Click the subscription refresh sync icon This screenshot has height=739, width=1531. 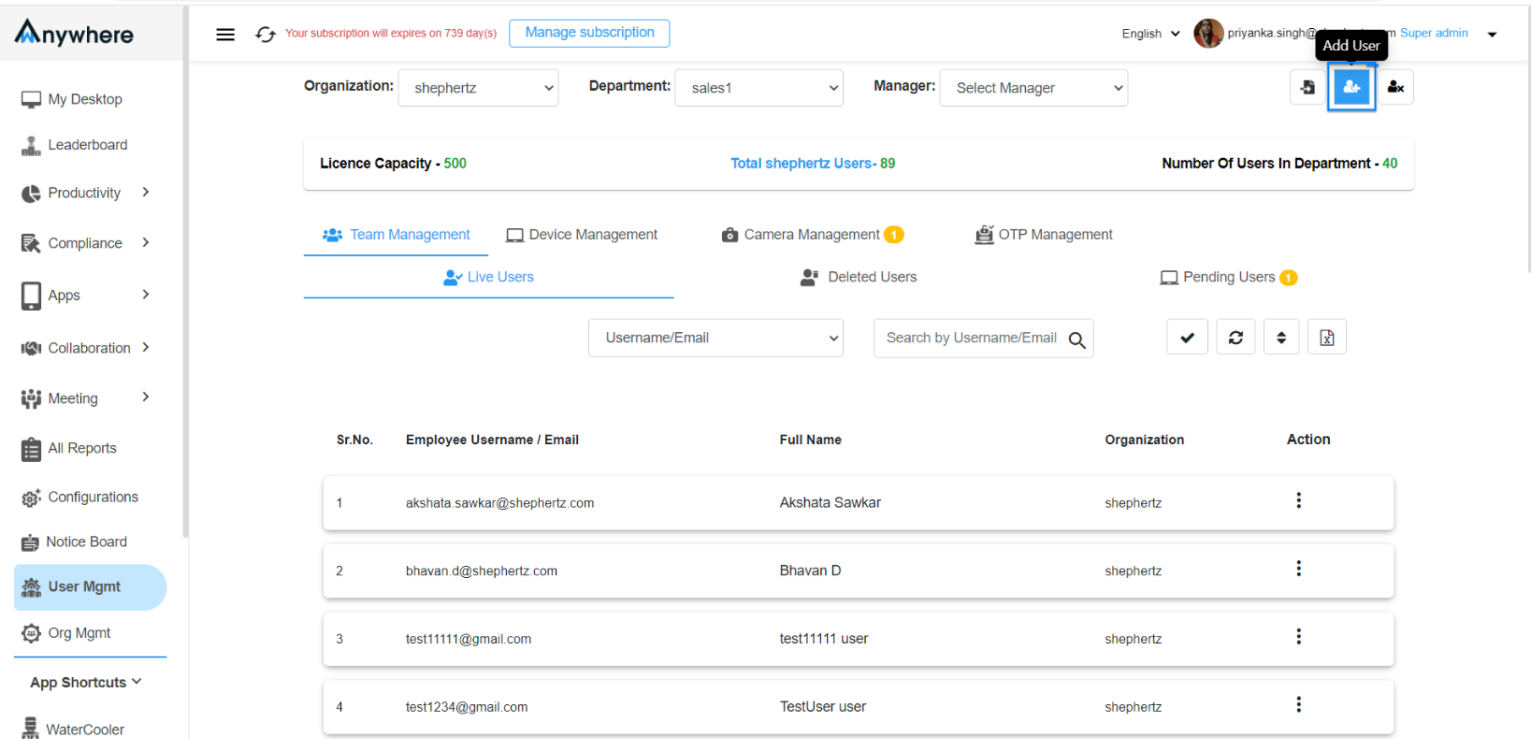[x=265, y=34]
